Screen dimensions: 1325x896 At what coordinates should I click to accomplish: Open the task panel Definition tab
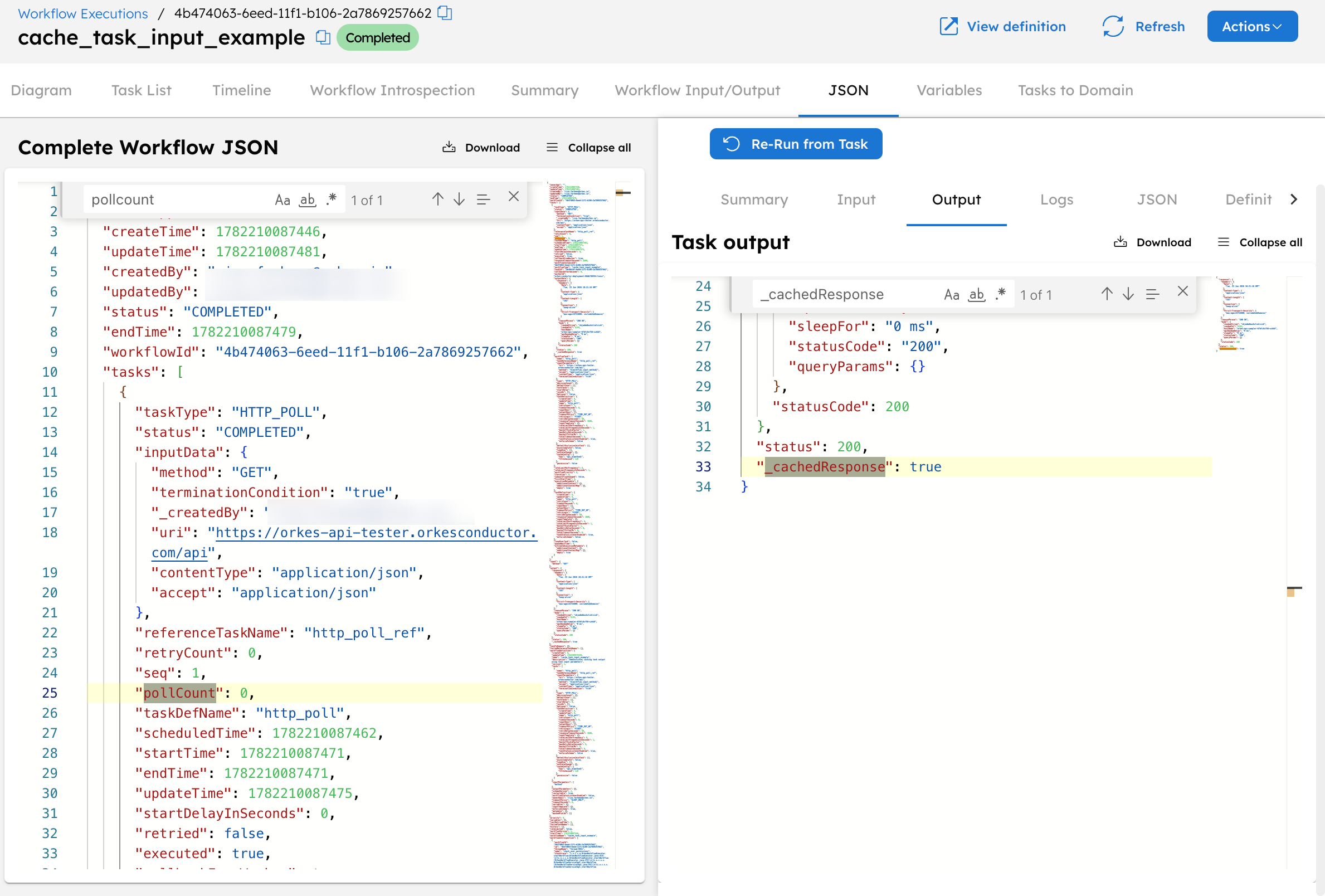[1248, 199]
